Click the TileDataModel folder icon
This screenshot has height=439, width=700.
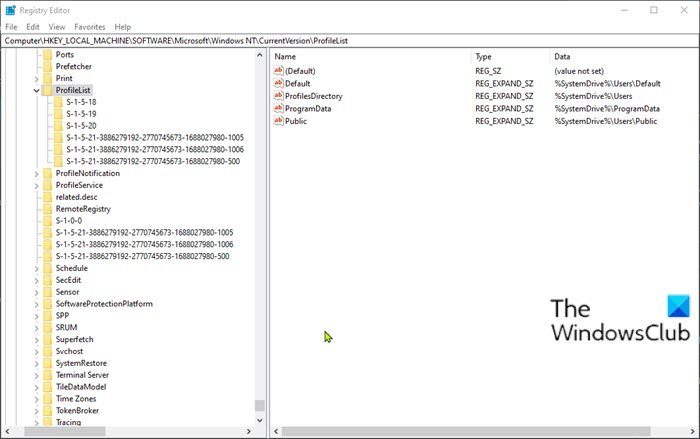(48, 387)
